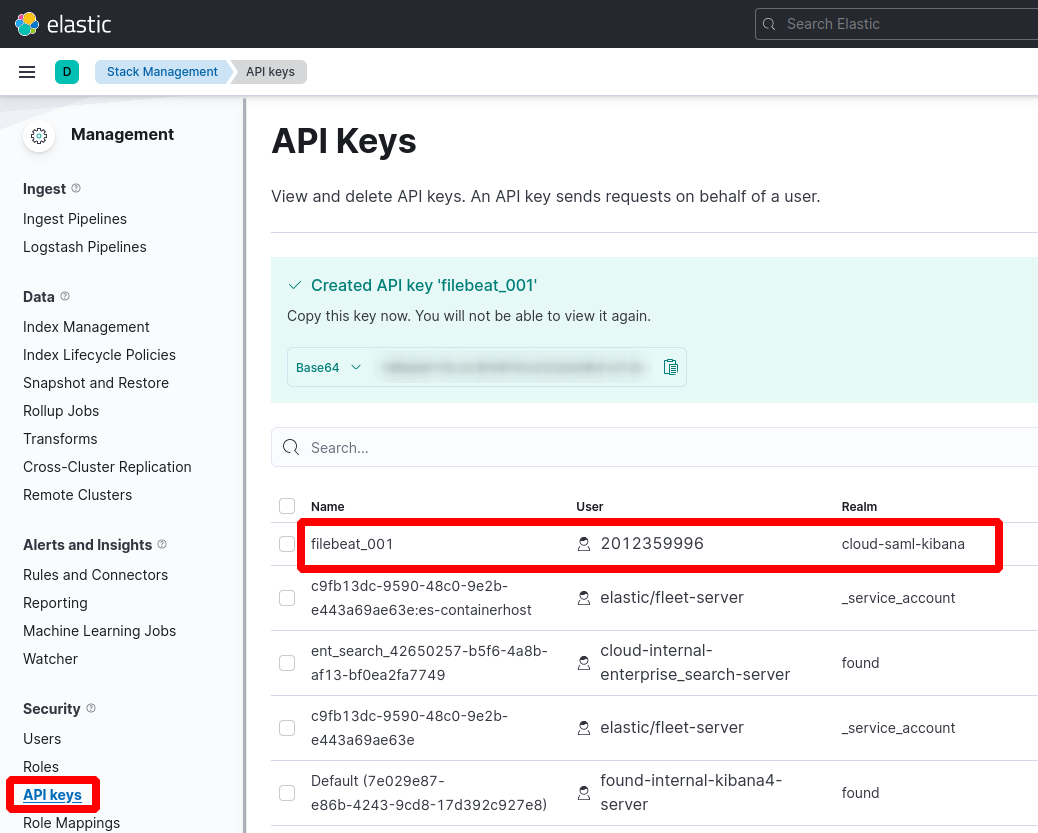This screenshot has width=1038, height=833.
Task: Sort the table by Name column
Action: coord(327,507)
